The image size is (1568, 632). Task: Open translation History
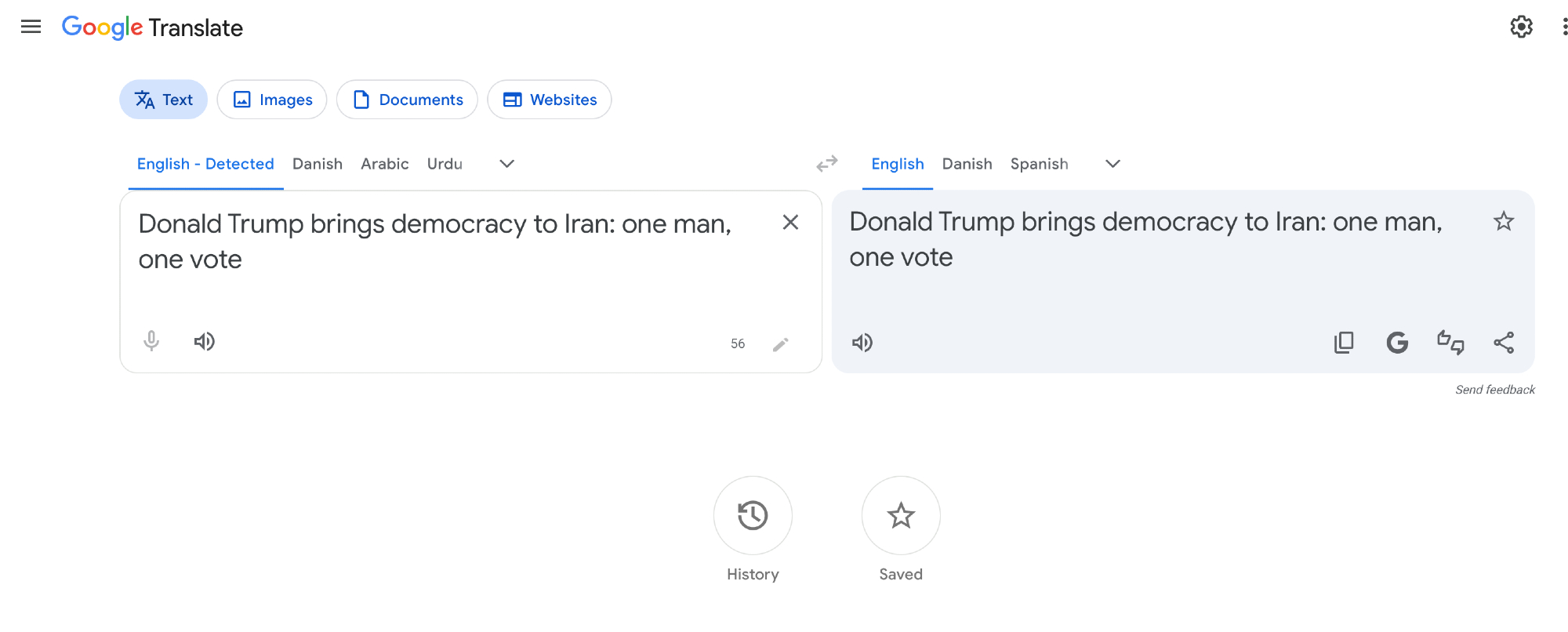(753, 516)
